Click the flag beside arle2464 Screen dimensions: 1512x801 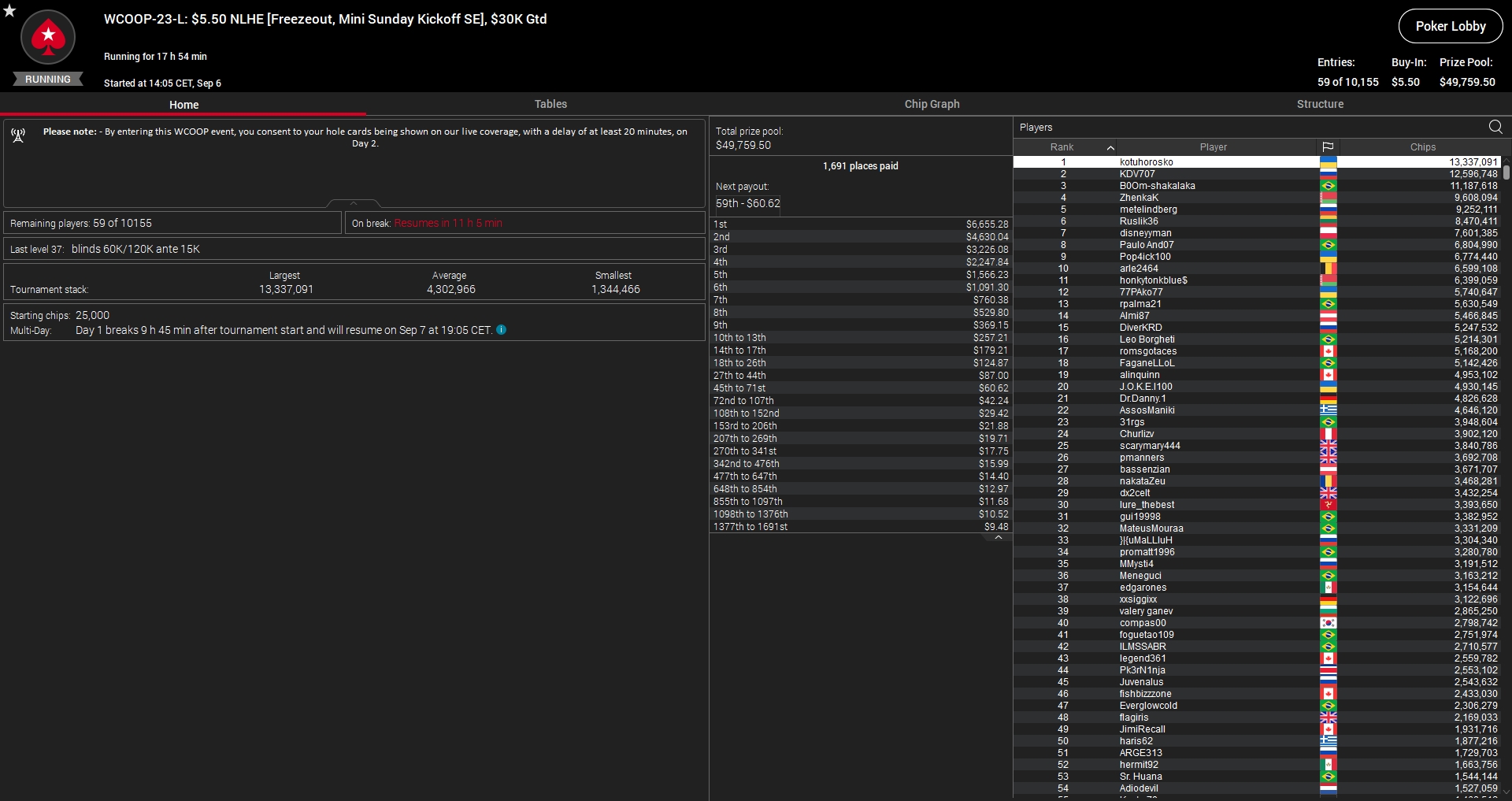[x=1329, y=269]
